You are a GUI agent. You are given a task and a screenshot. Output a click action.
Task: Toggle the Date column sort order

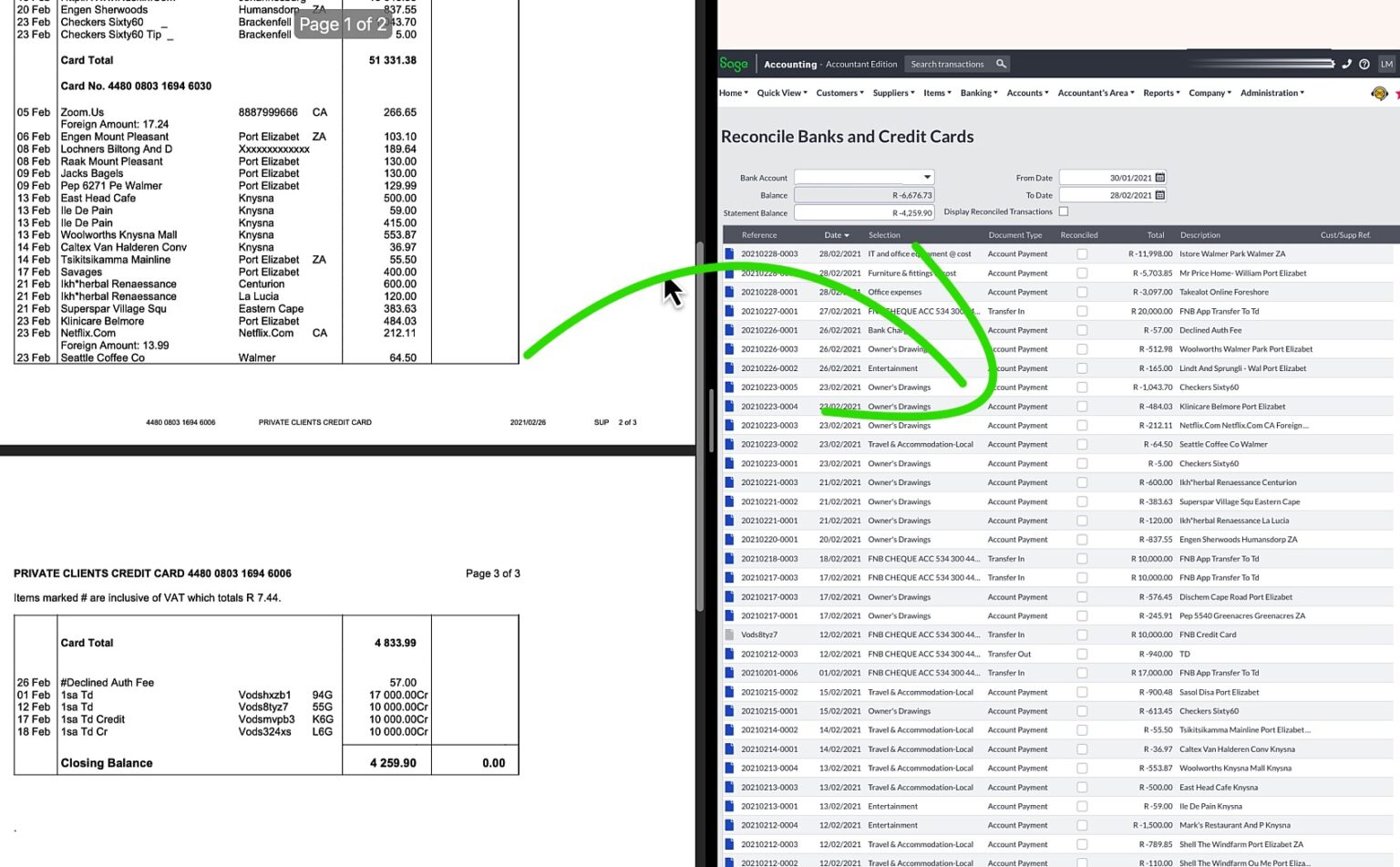coord(835,234)
